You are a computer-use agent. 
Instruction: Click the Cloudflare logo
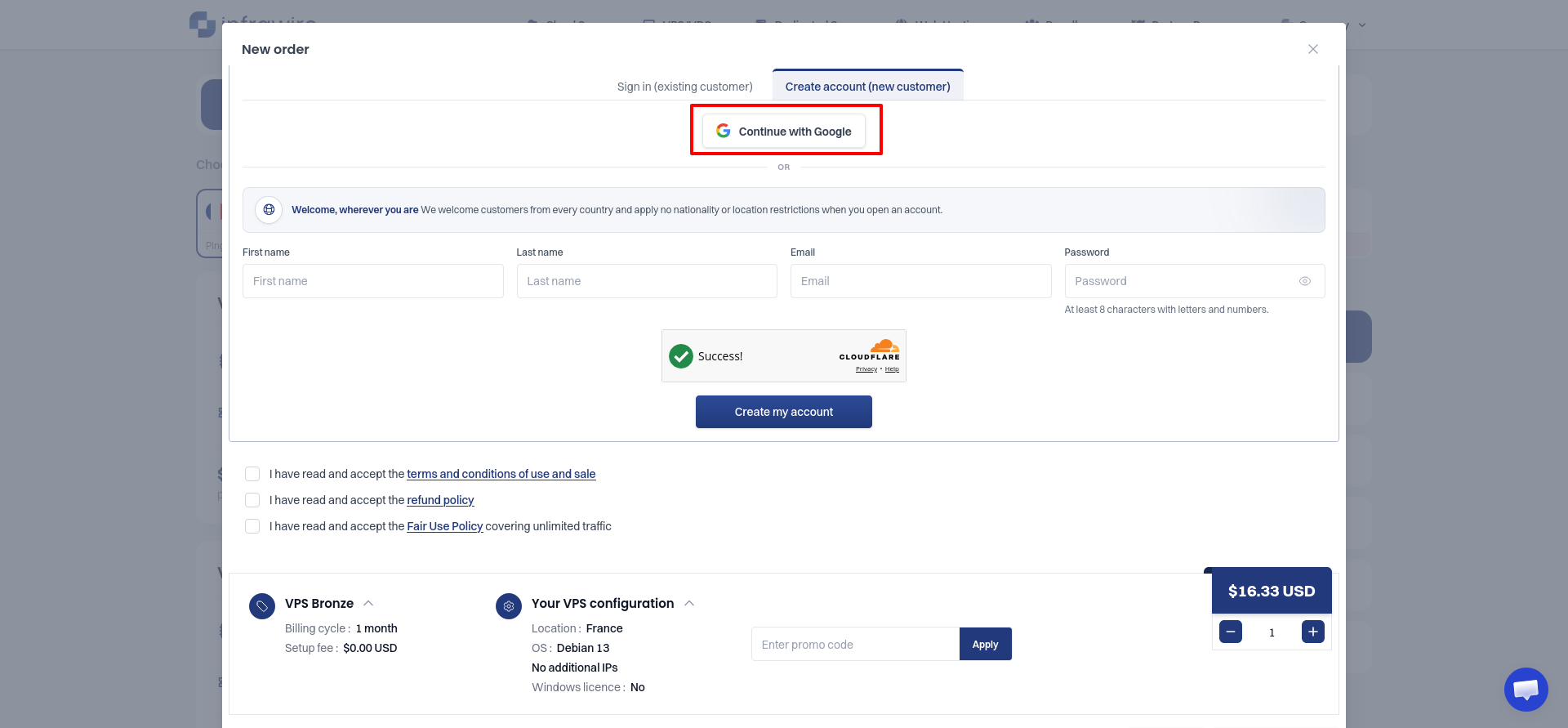coord(870,350)
